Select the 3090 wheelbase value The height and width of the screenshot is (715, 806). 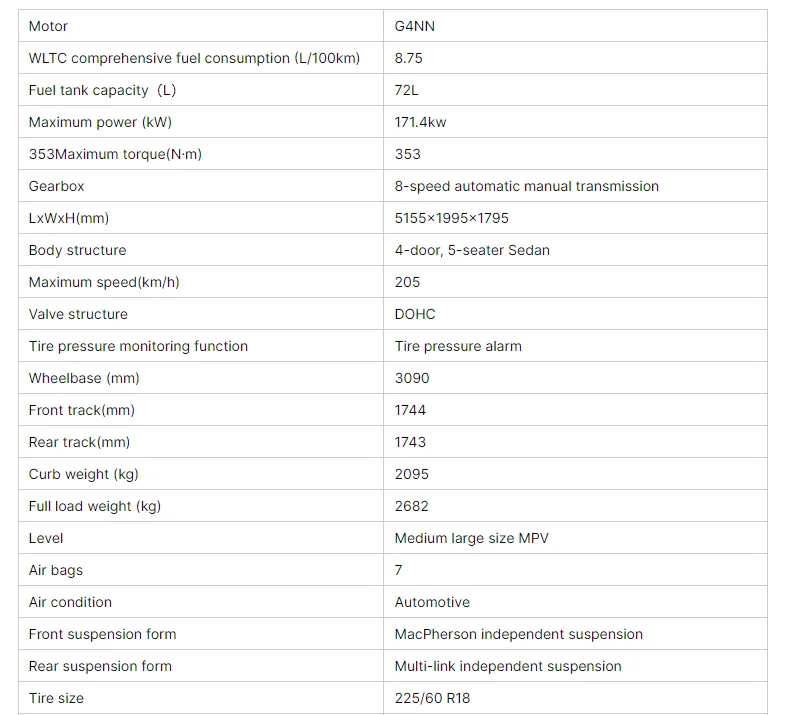tap(411, 378)
